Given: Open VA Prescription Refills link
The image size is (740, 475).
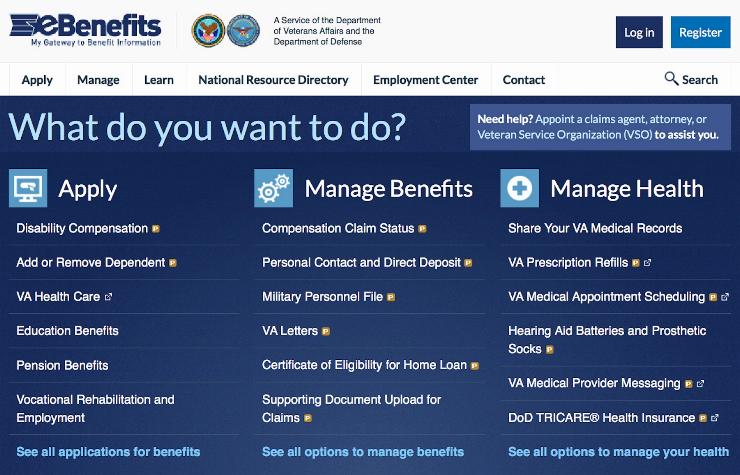Looking at the screenshot, I should 568,263.
